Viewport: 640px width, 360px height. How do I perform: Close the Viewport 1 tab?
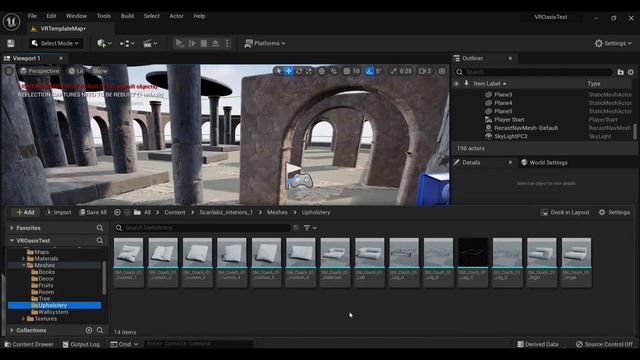point(61,58)
